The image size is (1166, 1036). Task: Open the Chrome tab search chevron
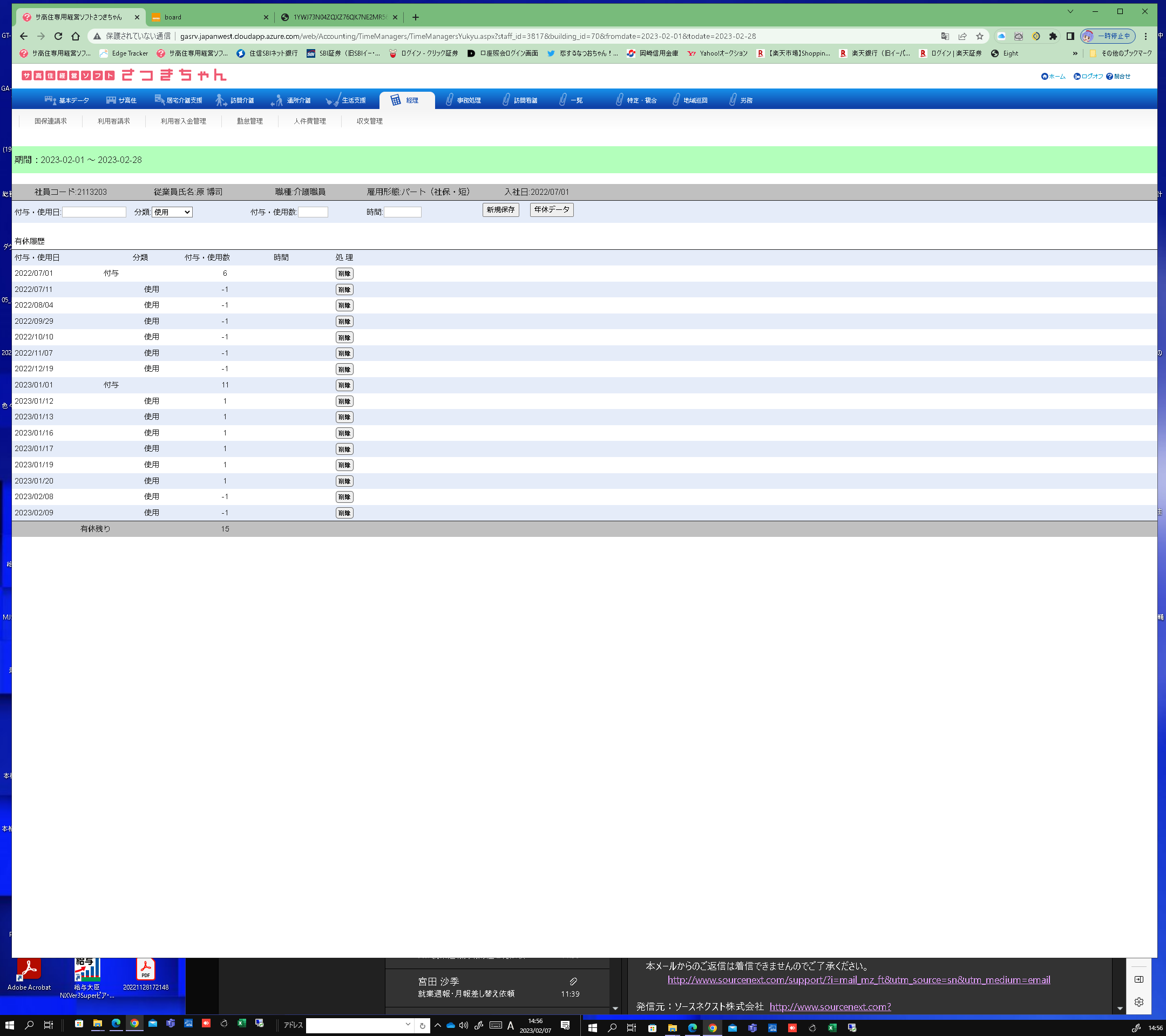1070,11
